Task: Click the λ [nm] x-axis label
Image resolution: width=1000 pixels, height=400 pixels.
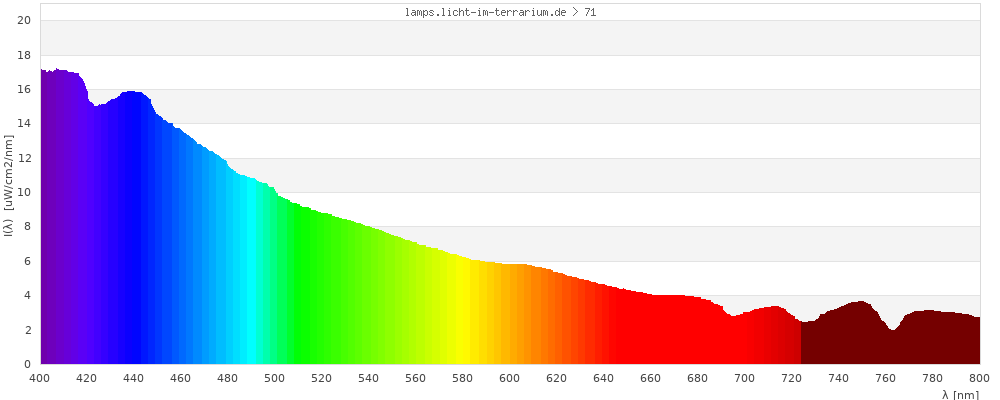Action: (960, 395)
